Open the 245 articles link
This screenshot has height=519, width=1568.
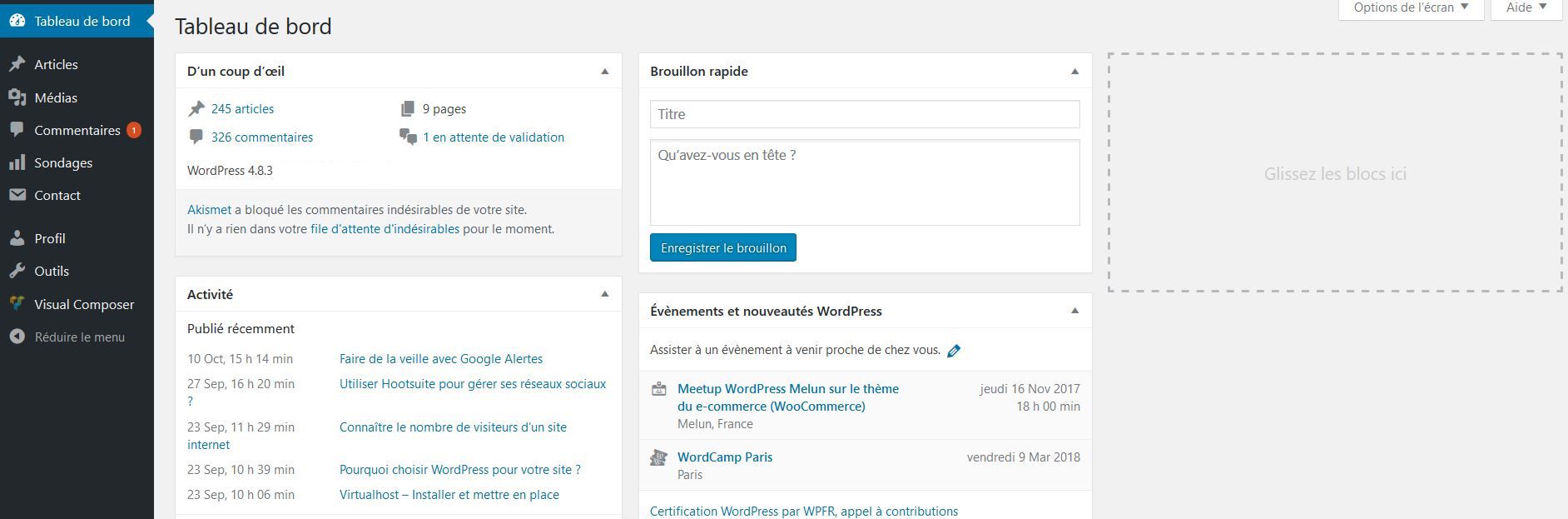[242, 109]
